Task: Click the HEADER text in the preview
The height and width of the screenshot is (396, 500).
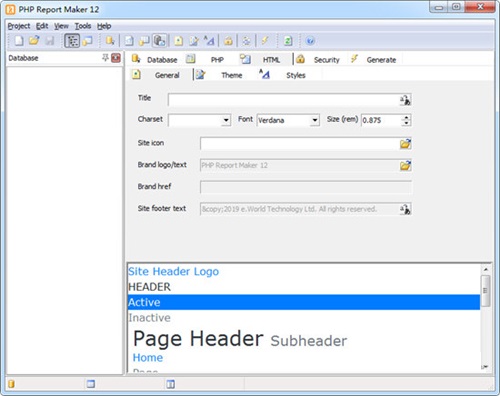Action: pyautogui.click(x=149, y=287)
